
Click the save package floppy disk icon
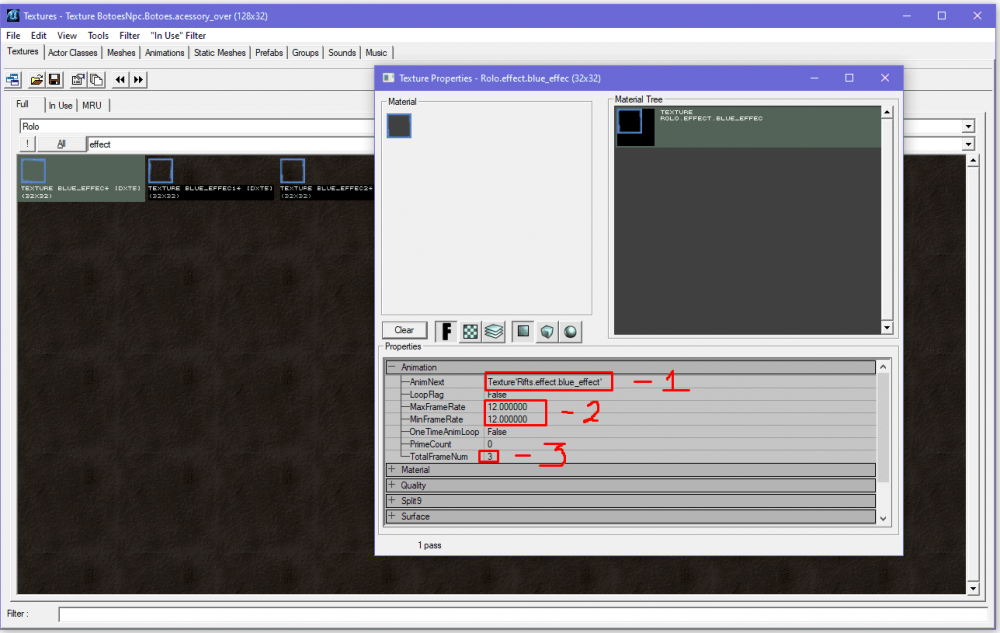click(54, 79)
